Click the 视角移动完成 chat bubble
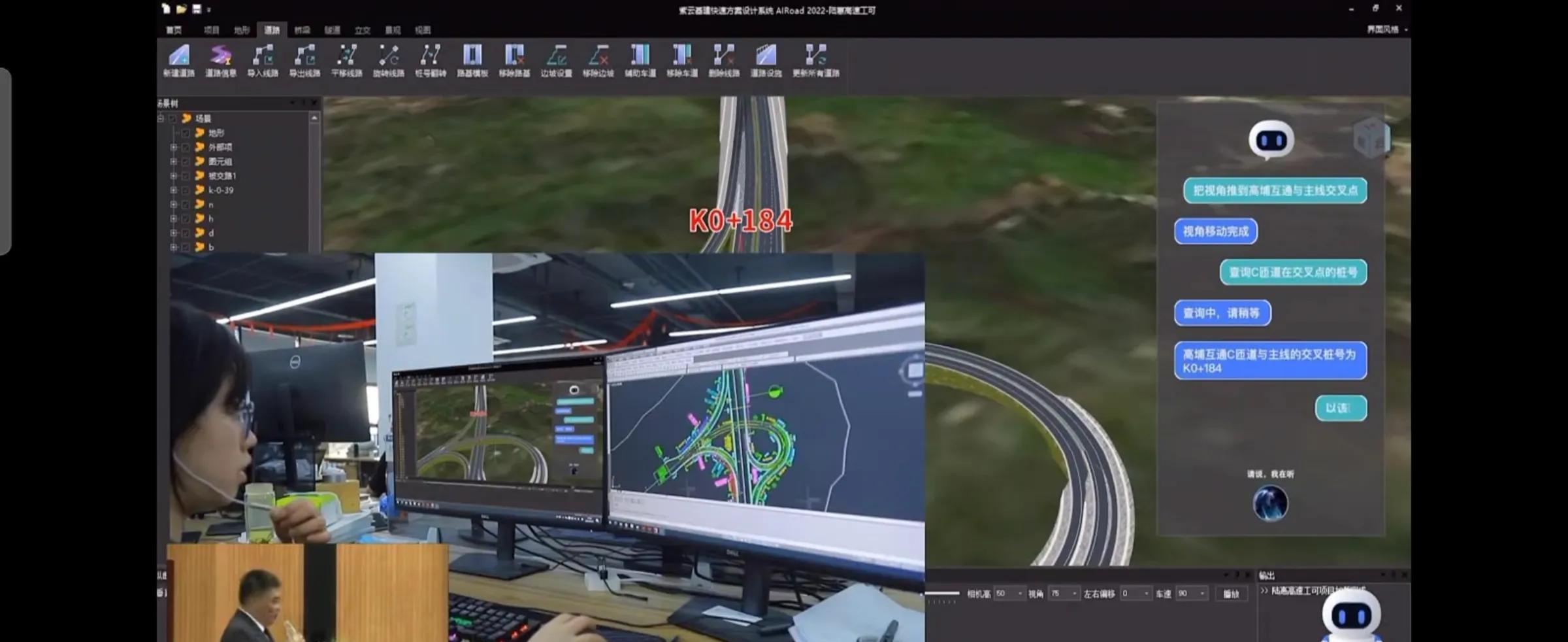Viewport: 1568px width, 642px height. click(x=1215, y=231)
